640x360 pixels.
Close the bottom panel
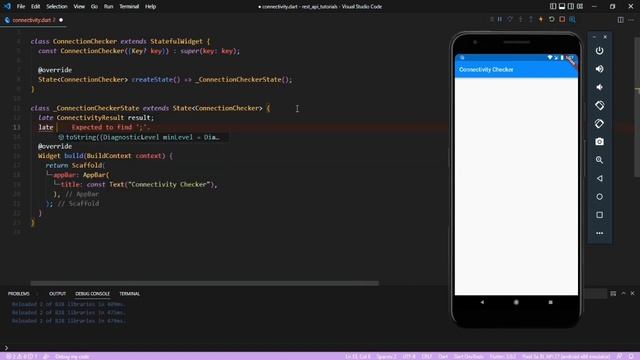point(632,293)
